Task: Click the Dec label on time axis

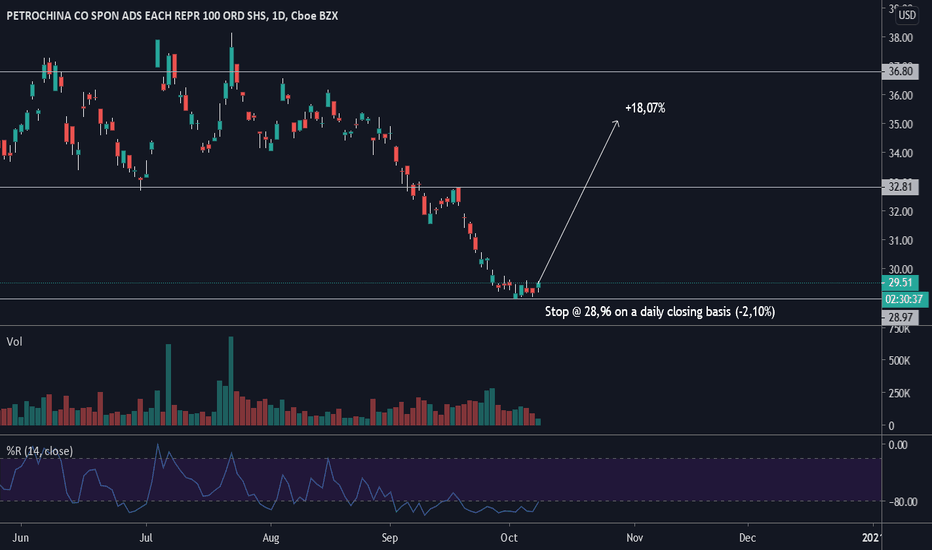Action: (747, 538)
